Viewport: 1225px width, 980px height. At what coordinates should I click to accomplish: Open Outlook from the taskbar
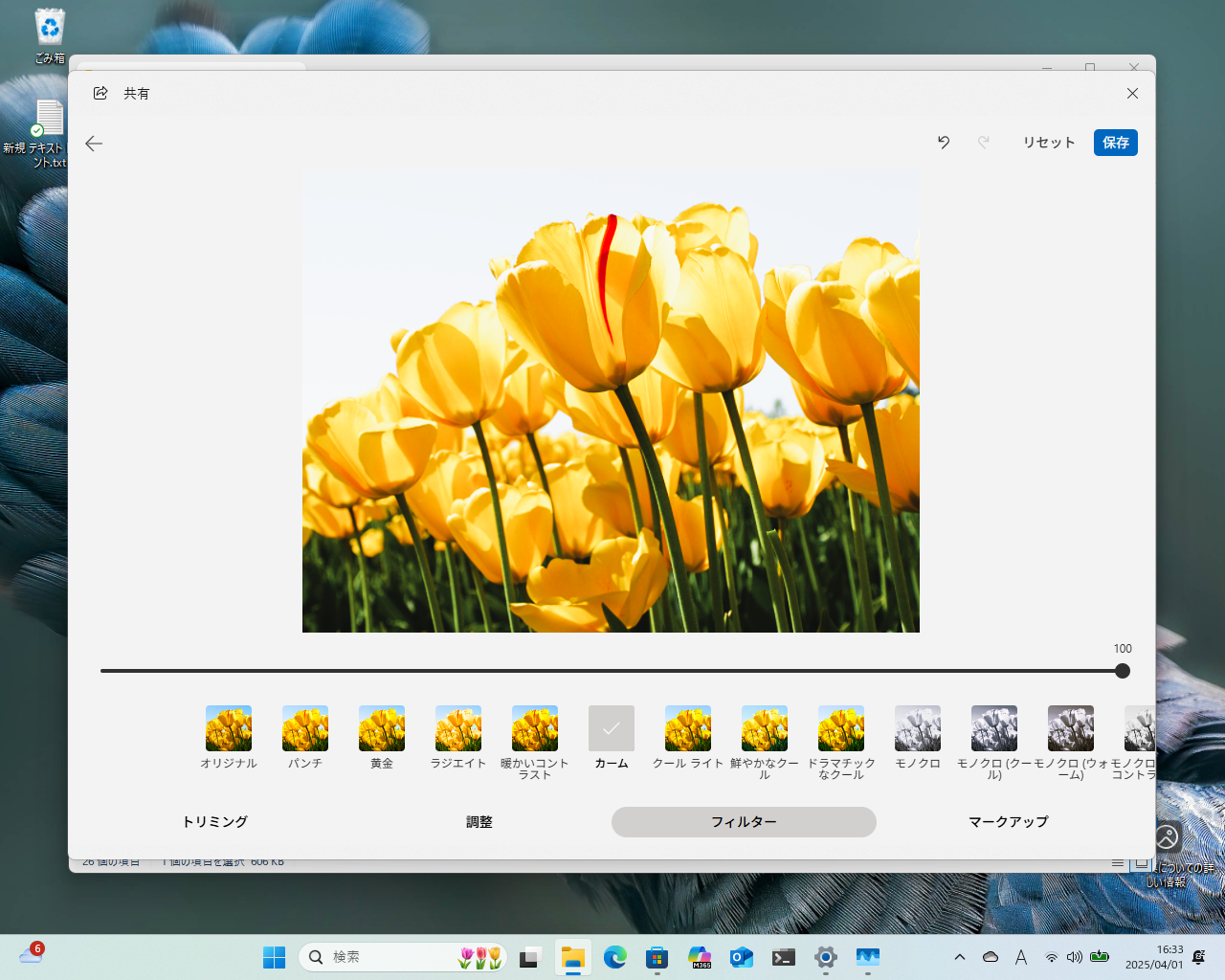pyautogui.click(x=741, y=957)
